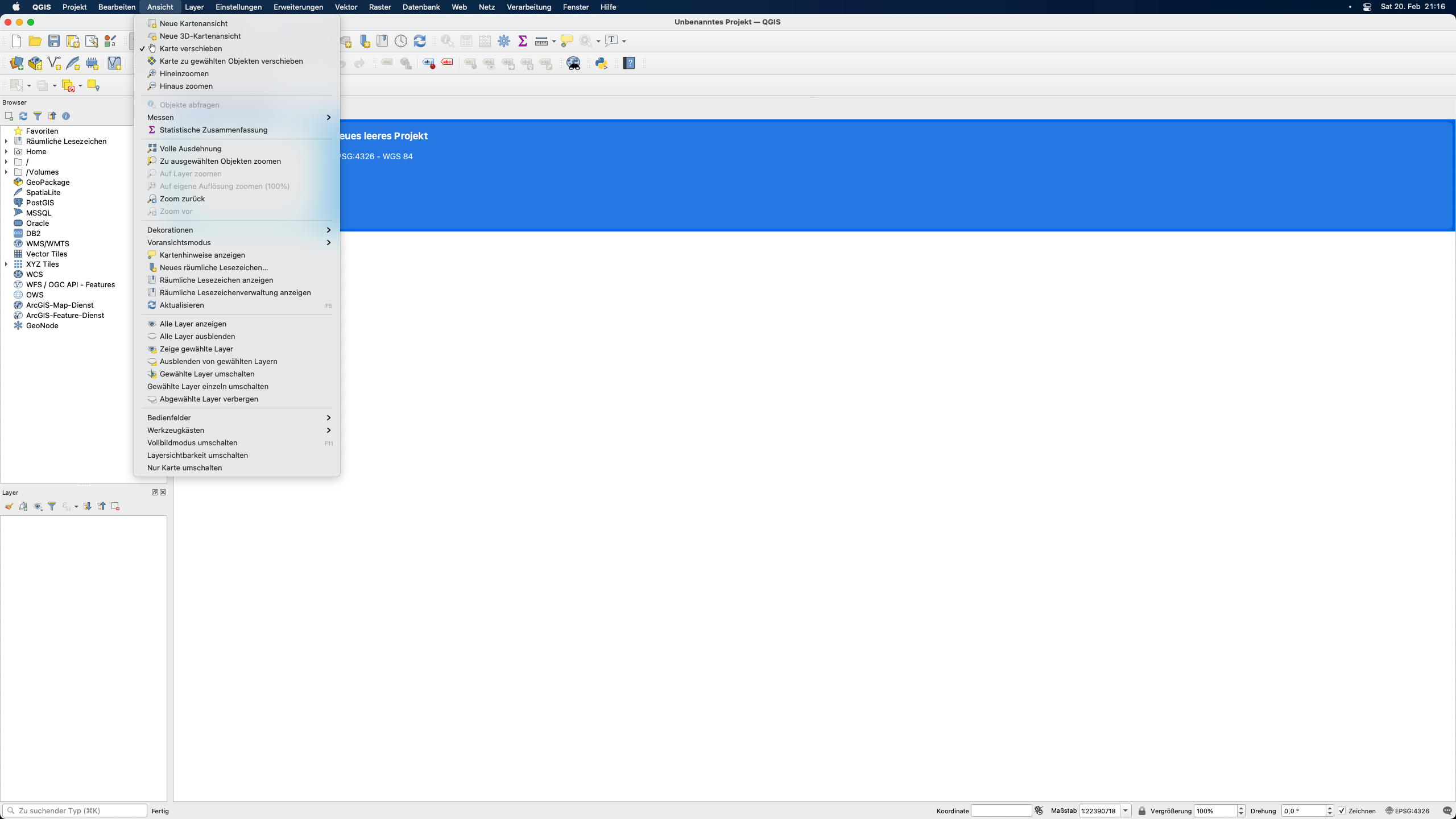
Task: Toggle Karte verschieben option
Action: coord(190,48)
